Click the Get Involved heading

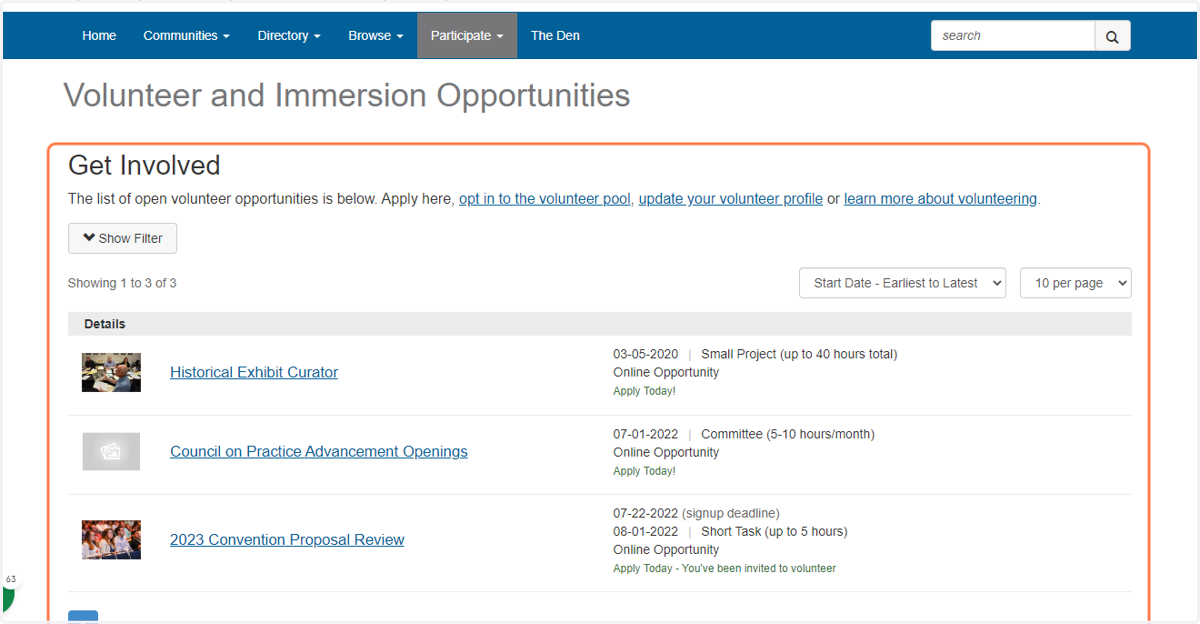(144, 165)
